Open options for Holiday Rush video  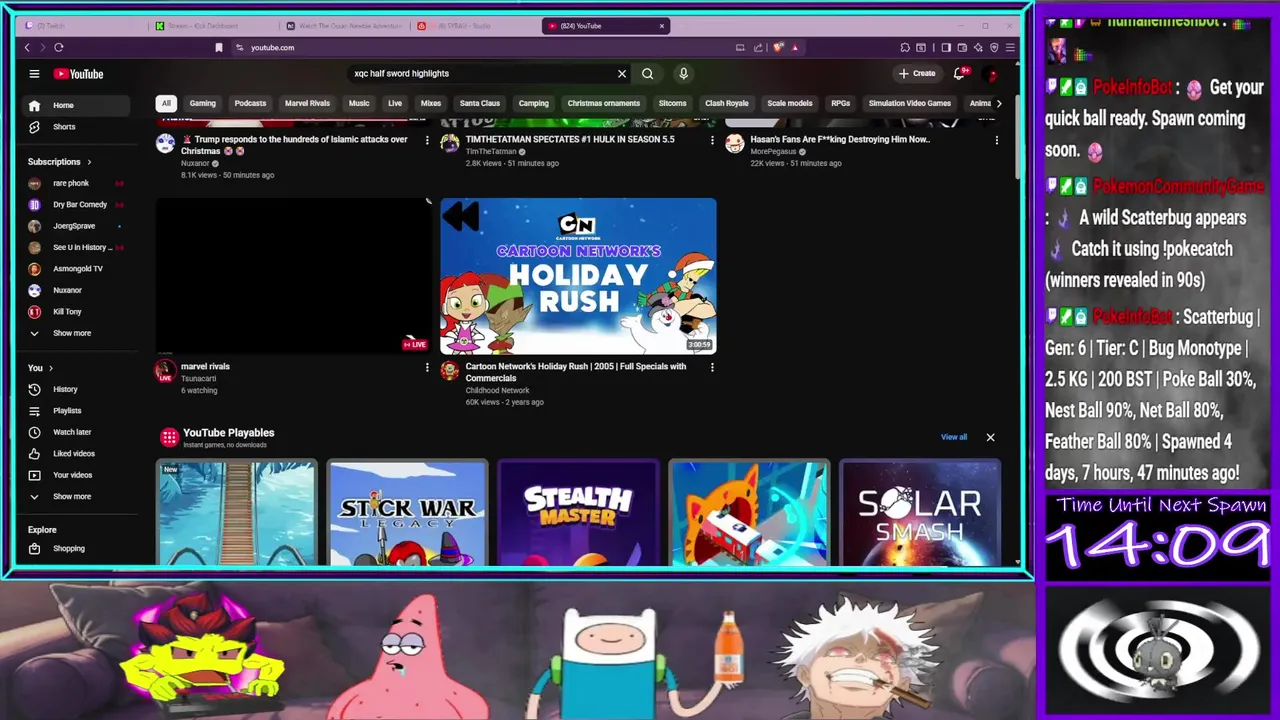coord(712,368)
